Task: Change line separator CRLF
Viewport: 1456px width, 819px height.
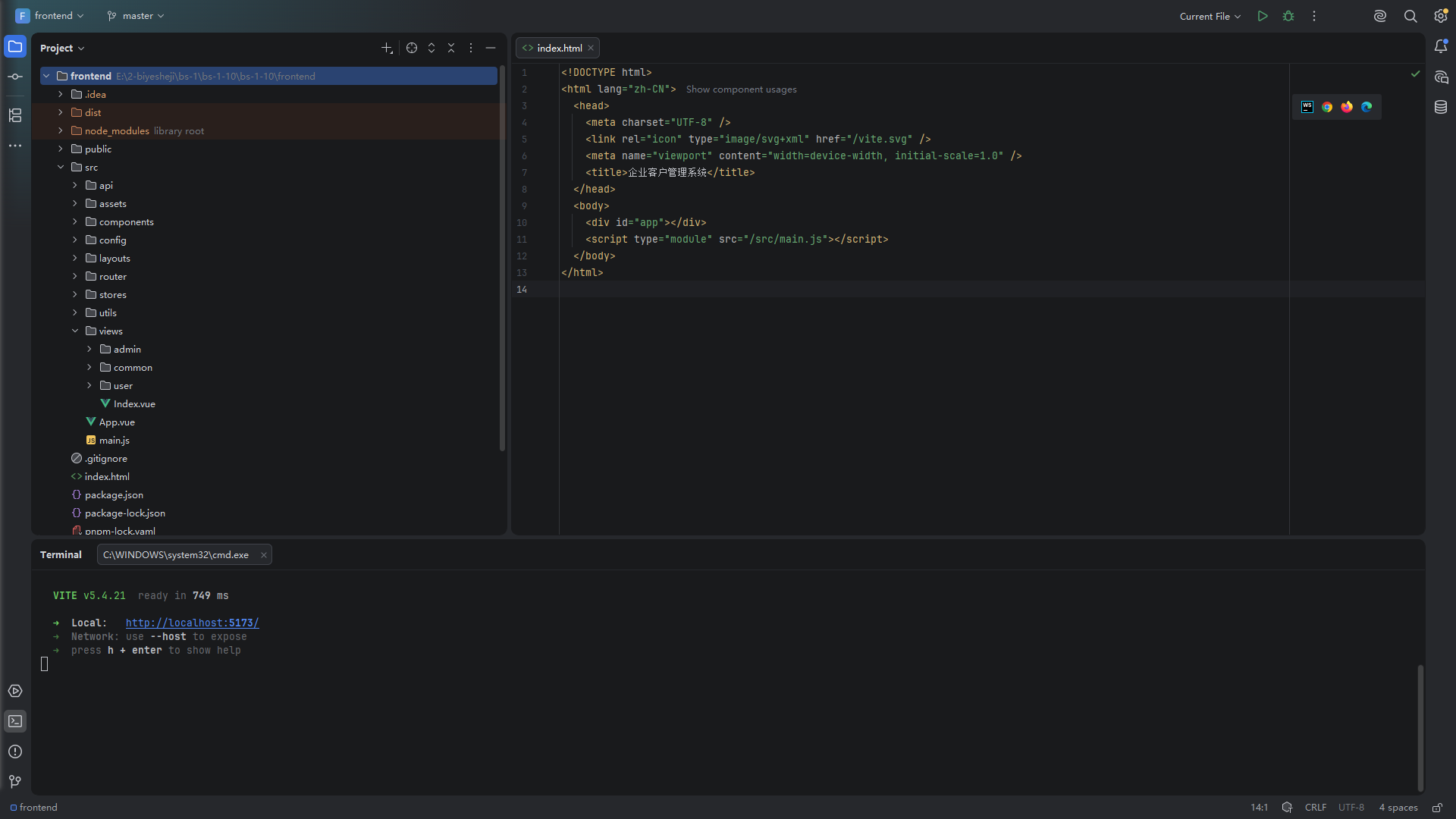Action: (1316, 808)
